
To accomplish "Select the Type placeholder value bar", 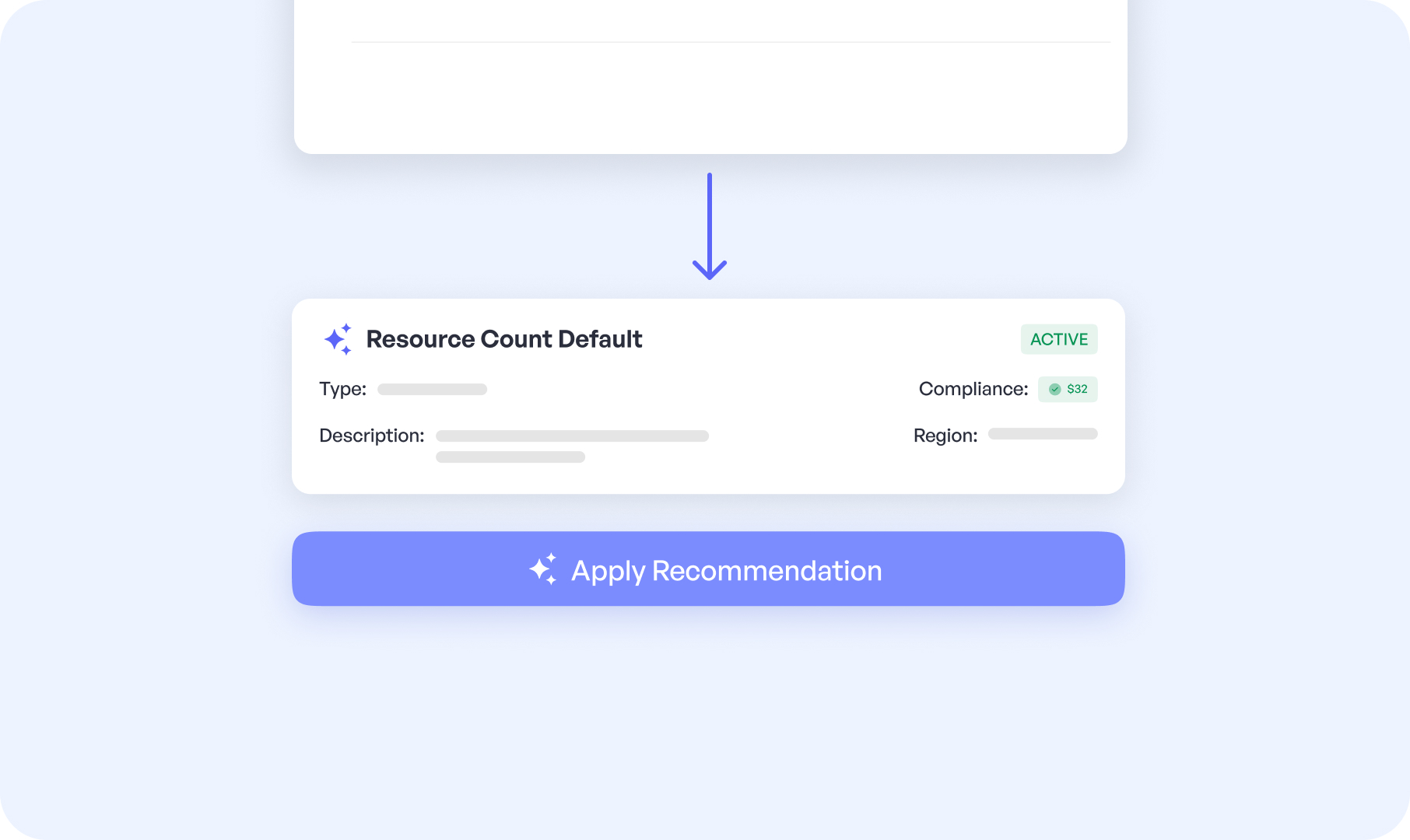I will 432,389.
